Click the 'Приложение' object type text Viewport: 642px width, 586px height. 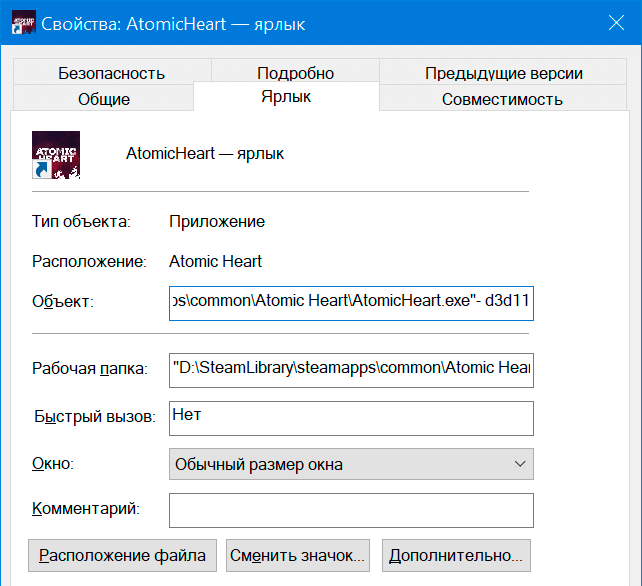coord(217,222)
